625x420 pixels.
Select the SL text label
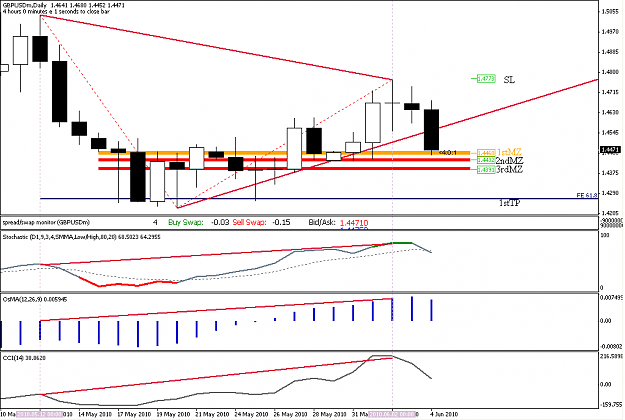click(x=509, y=80)
